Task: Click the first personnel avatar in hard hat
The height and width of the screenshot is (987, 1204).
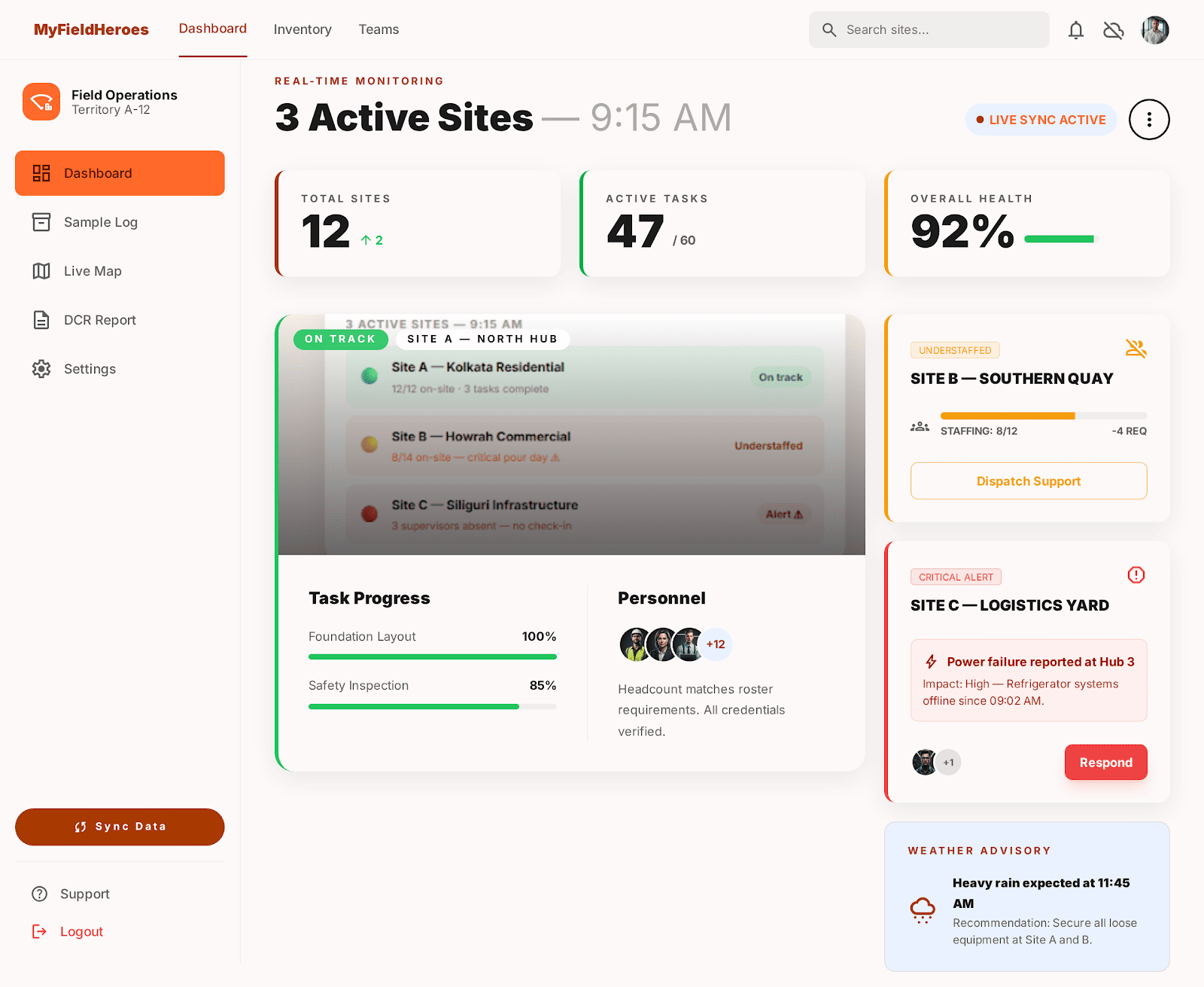Action: point(636,644)
